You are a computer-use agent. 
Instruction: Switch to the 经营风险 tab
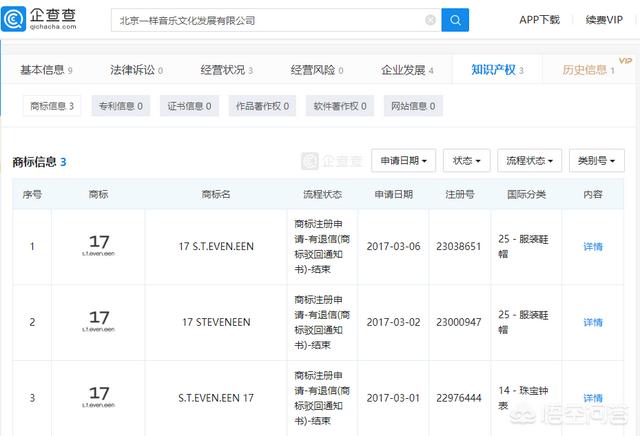[x=317, y=70]
